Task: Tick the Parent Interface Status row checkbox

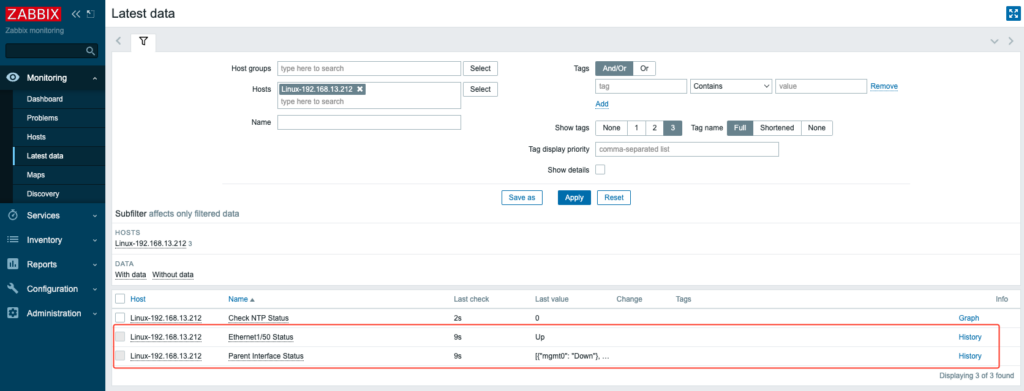Action: tap(120, 356)
